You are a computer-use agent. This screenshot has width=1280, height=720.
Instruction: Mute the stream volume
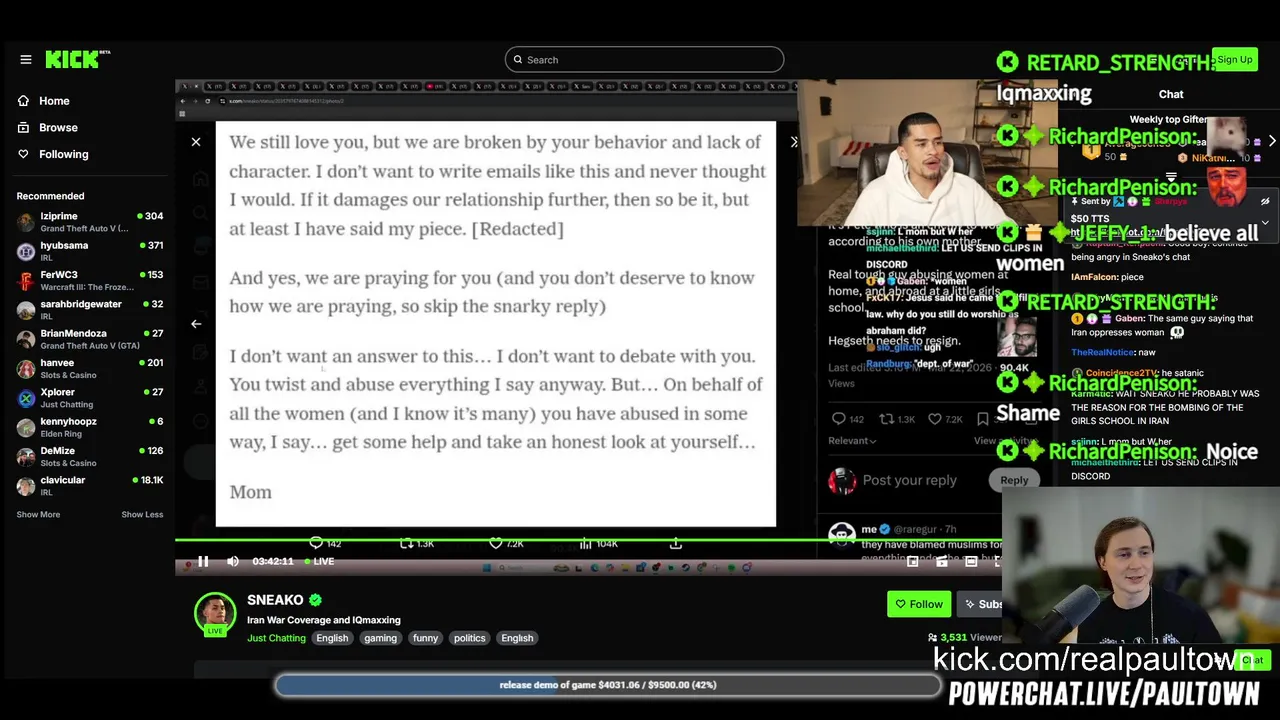233,561
